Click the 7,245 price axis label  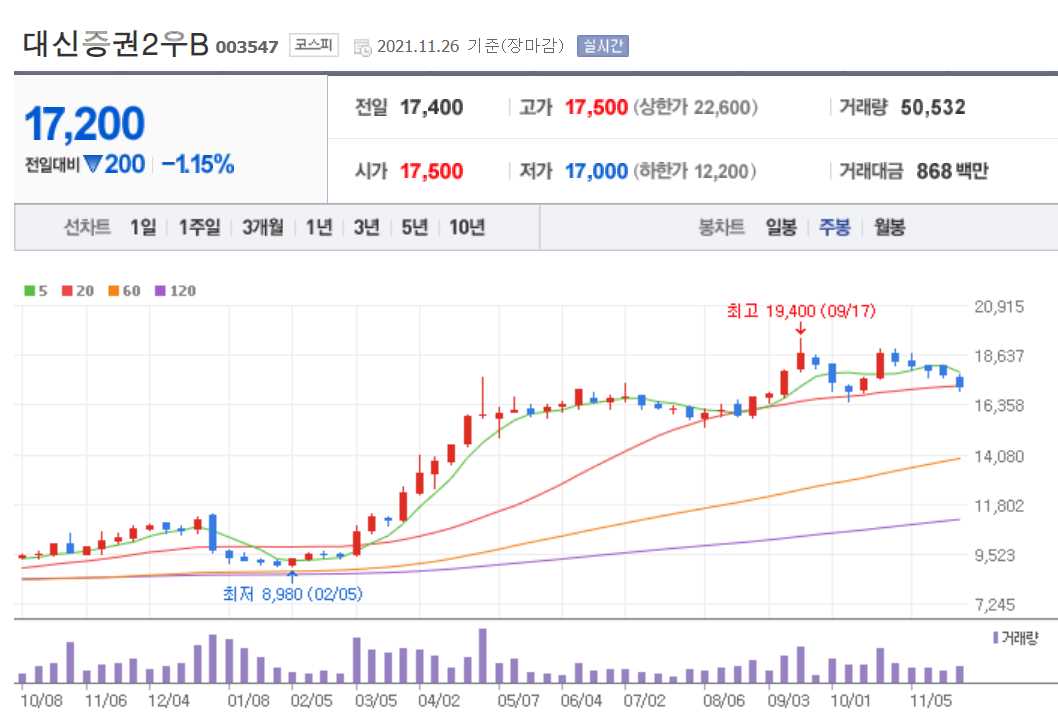[x=995, y=604]
